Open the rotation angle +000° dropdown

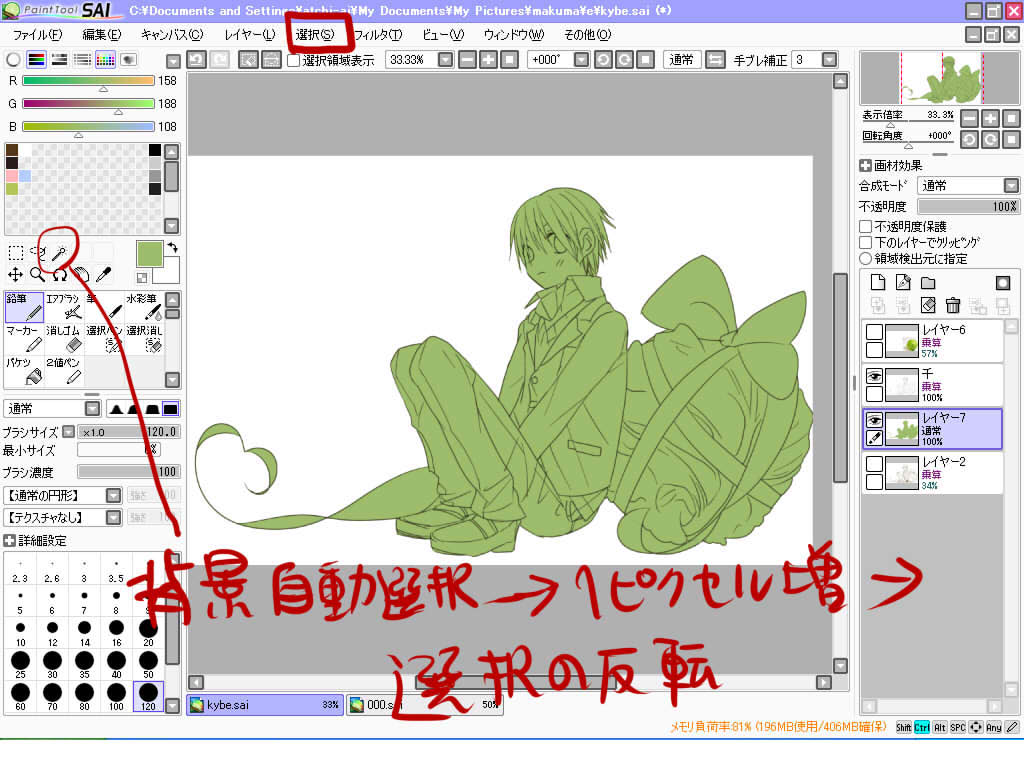tap(581, 60)
